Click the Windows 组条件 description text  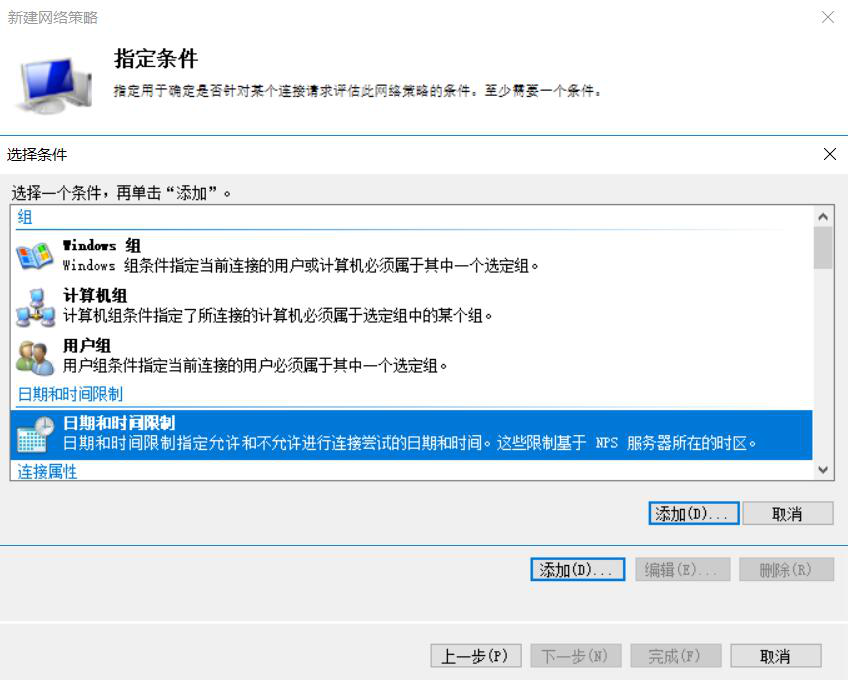(301, 266)
